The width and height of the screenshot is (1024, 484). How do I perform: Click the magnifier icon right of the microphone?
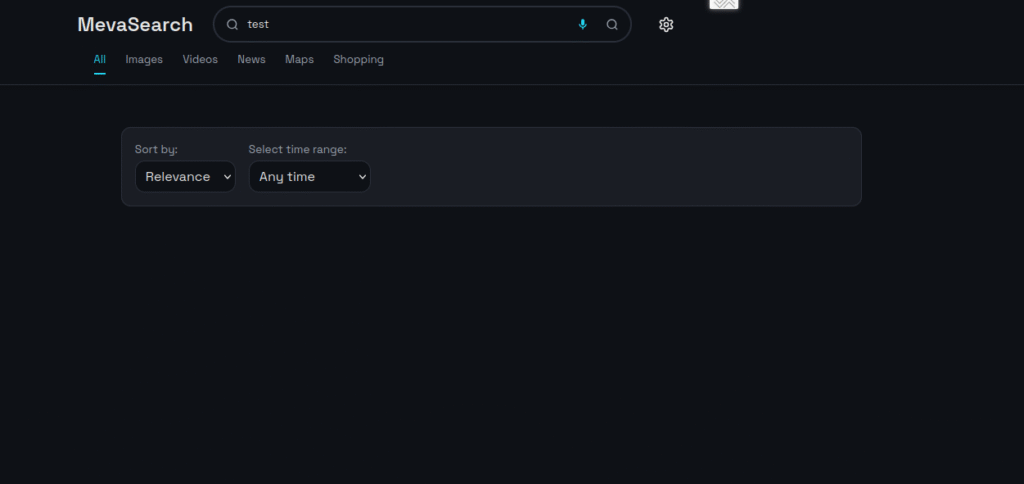[612, 25]
